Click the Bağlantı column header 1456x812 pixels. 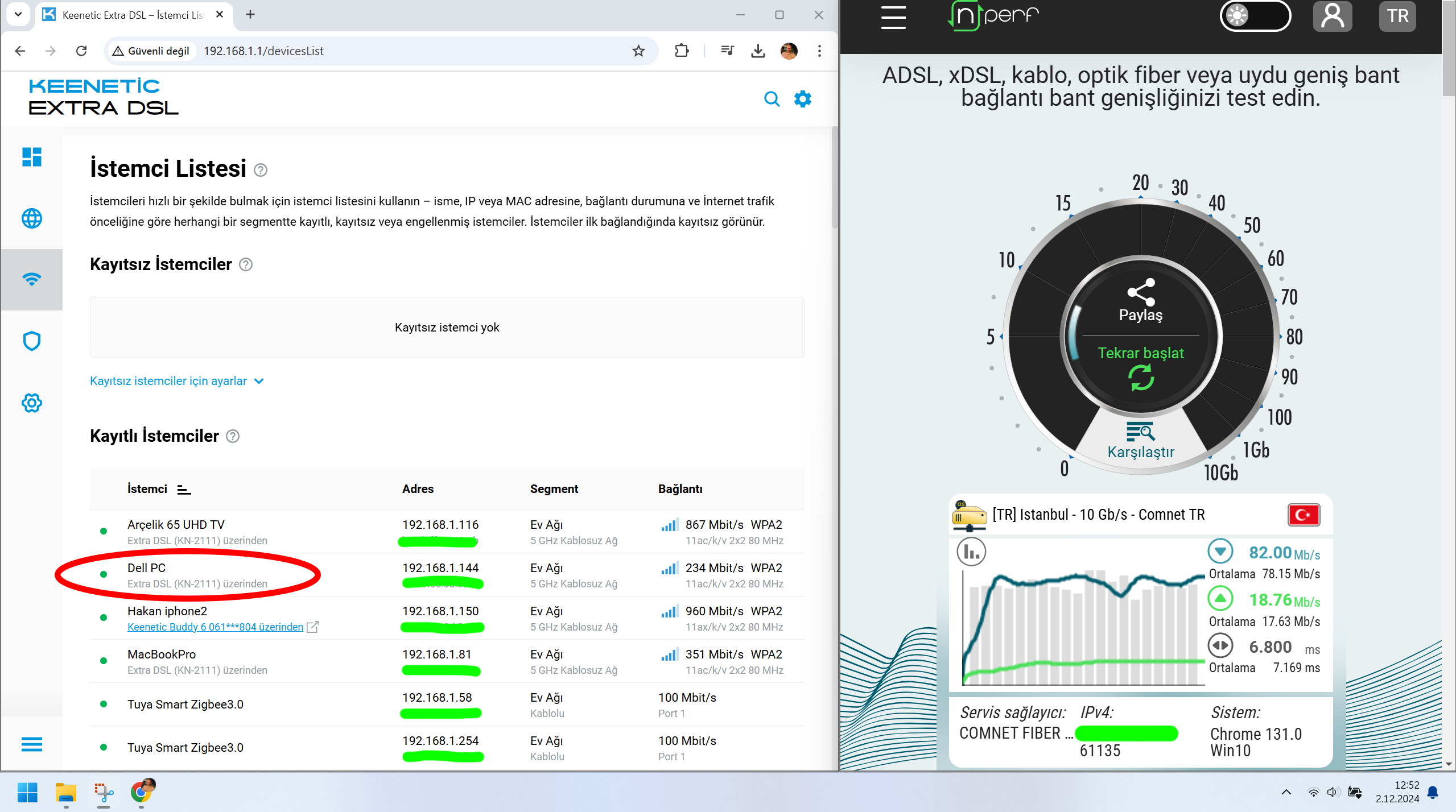(680, 489)
